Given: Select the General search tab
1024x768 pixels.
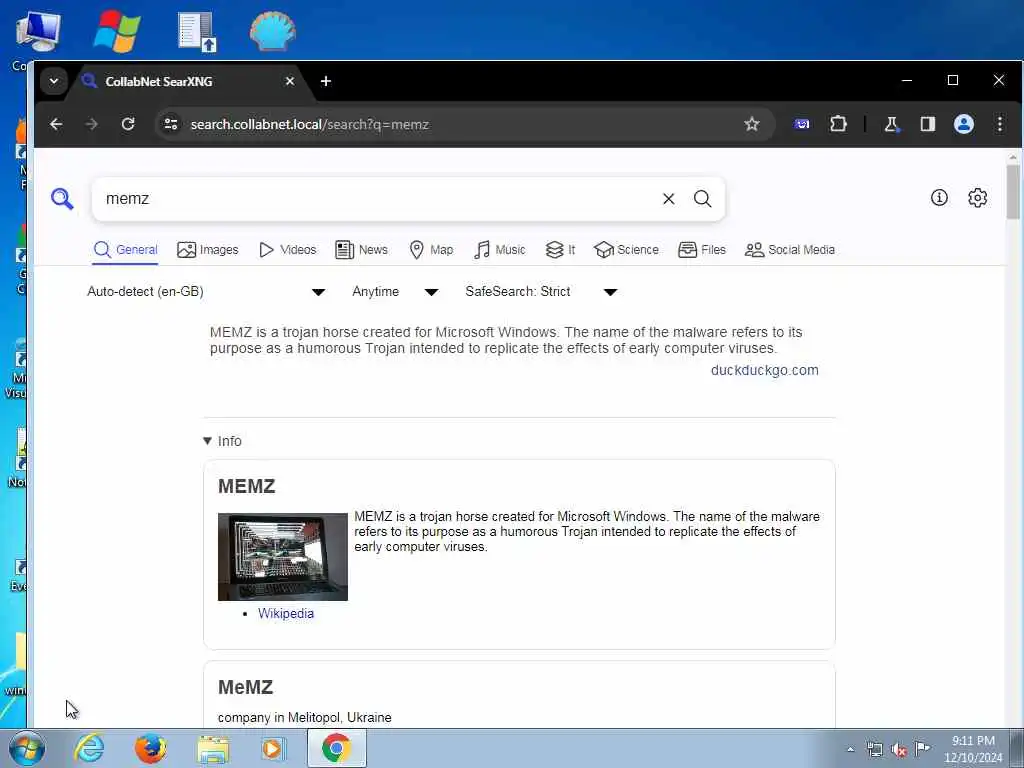Looking at the screenshot, I should tap(125, 249).
